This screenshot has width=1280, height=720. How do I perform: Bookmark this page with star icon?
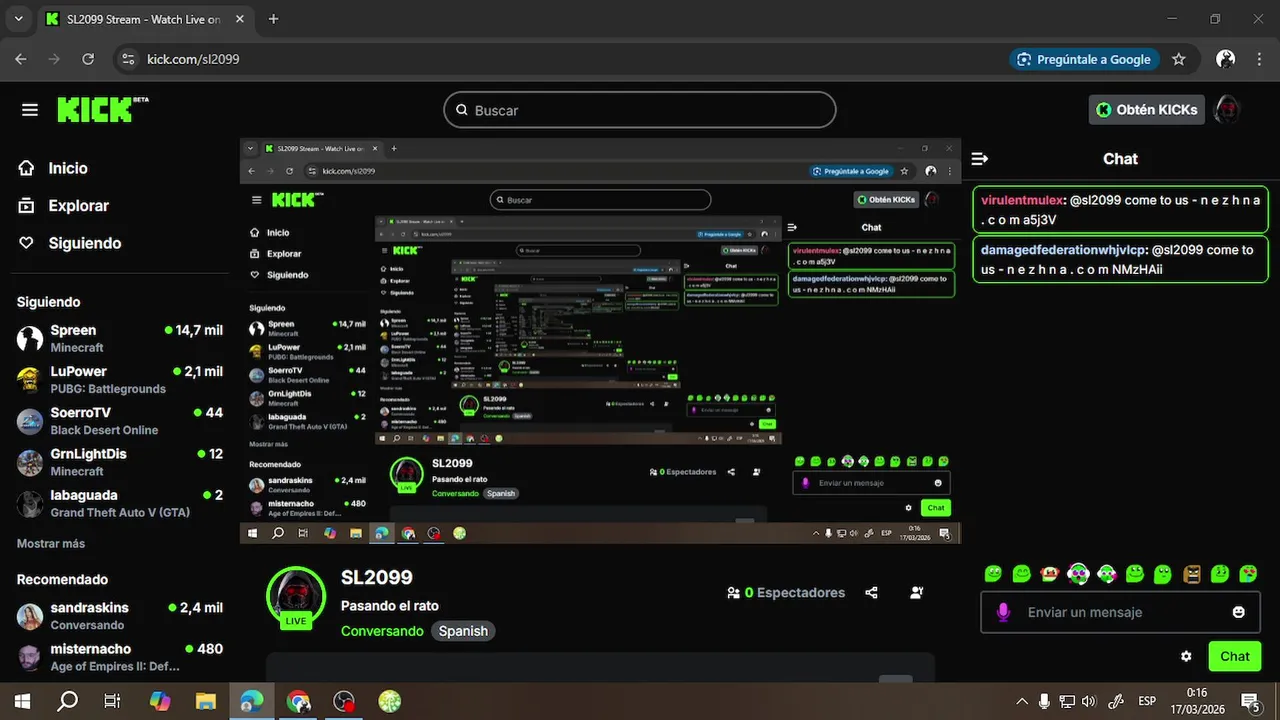(x=1179, y=59)
